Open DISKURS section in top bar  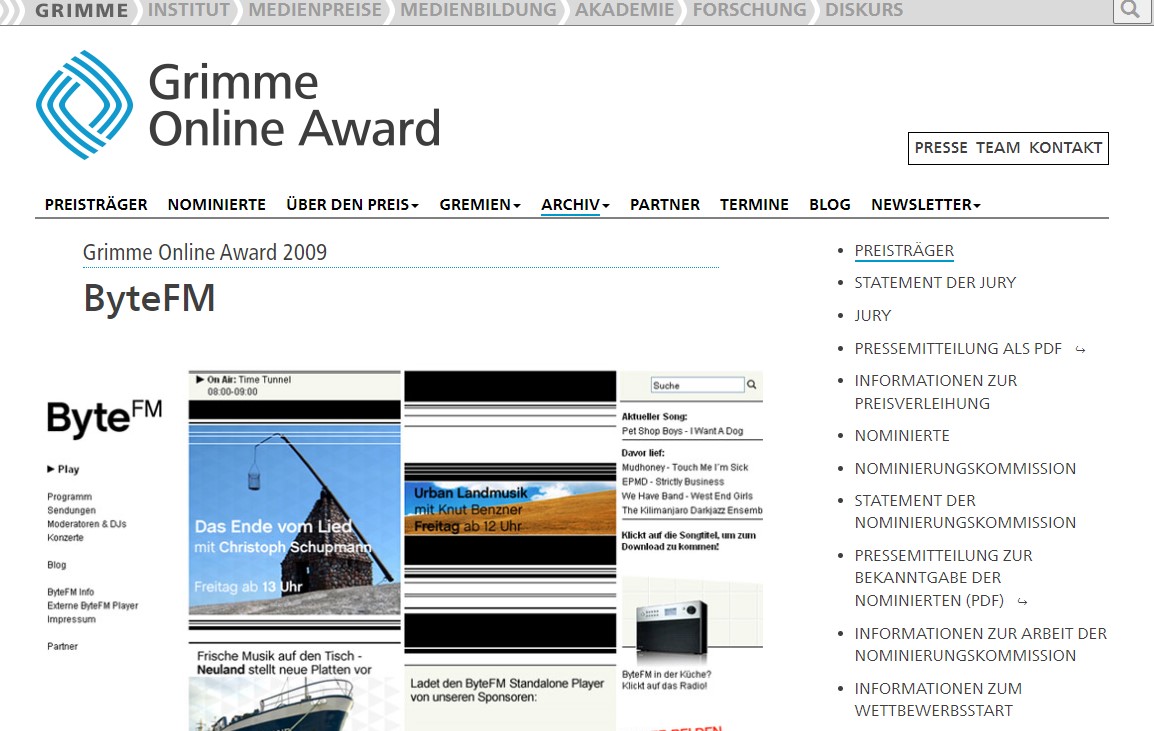863,10
